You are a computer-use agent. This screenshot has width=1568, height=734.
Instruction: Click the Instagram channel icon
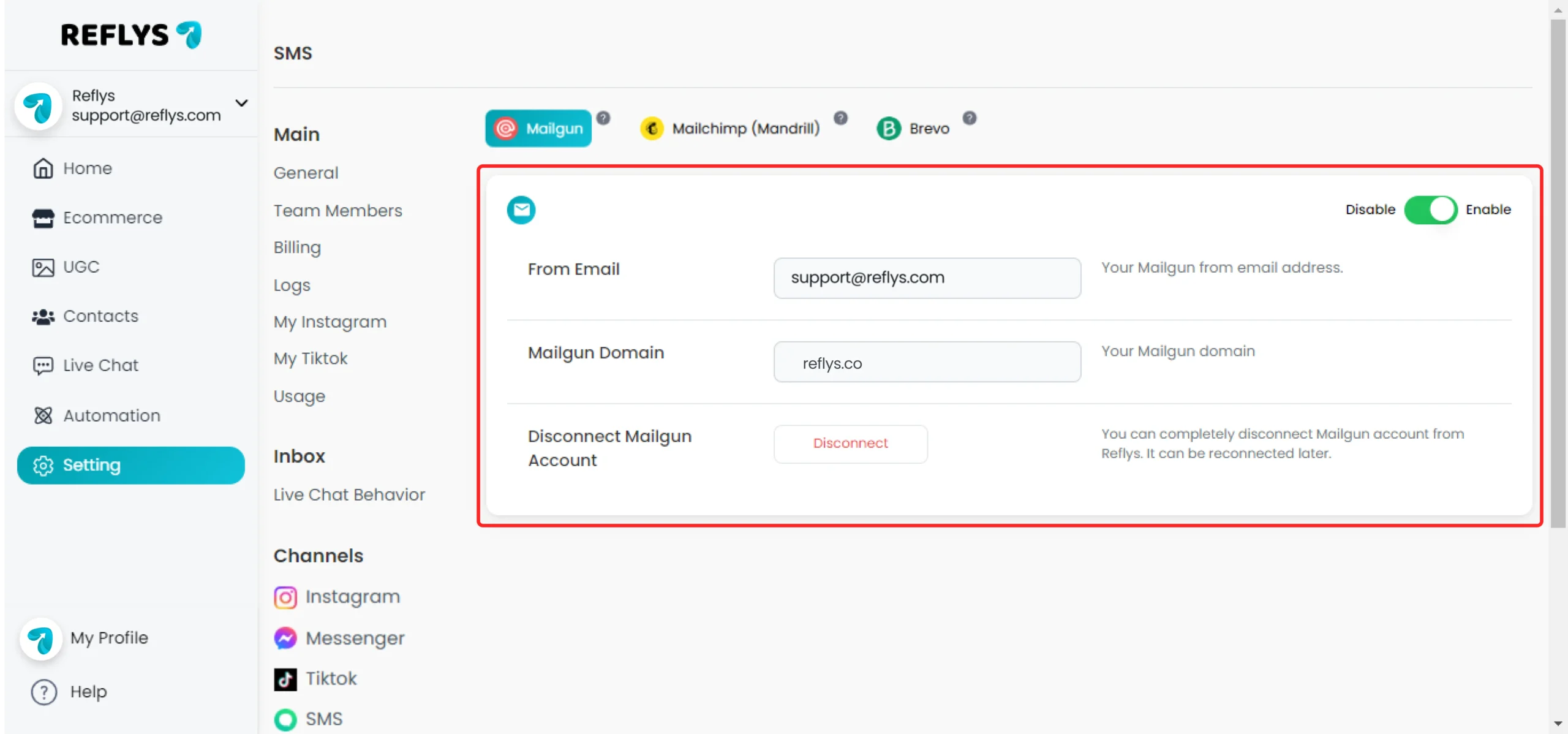tap(285, 597)
